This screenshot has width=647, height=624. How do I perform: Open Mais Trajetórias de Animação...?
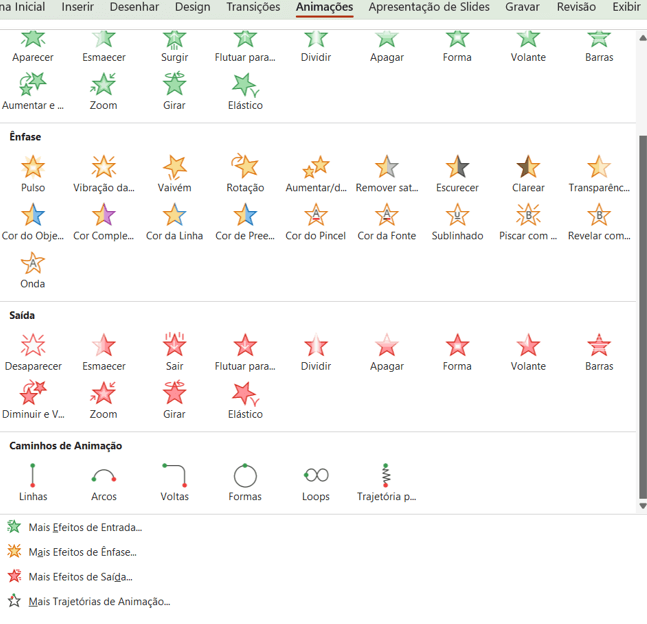point(89,601)
